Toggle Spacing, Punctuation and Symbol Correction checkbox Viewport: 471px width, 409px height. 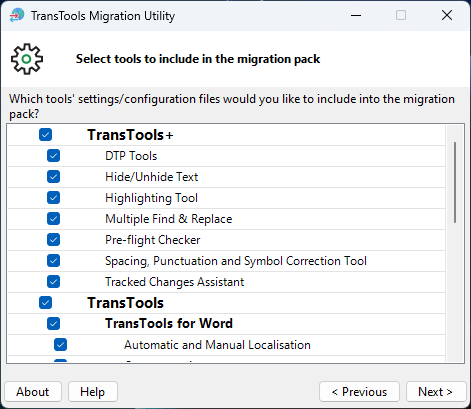click(x=53, y=261)
